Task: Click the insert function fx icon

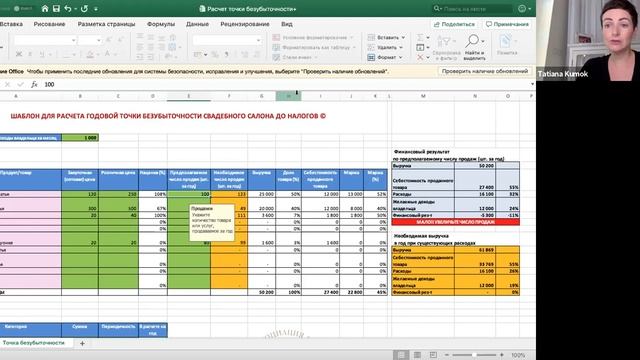Action: [34, 84]
